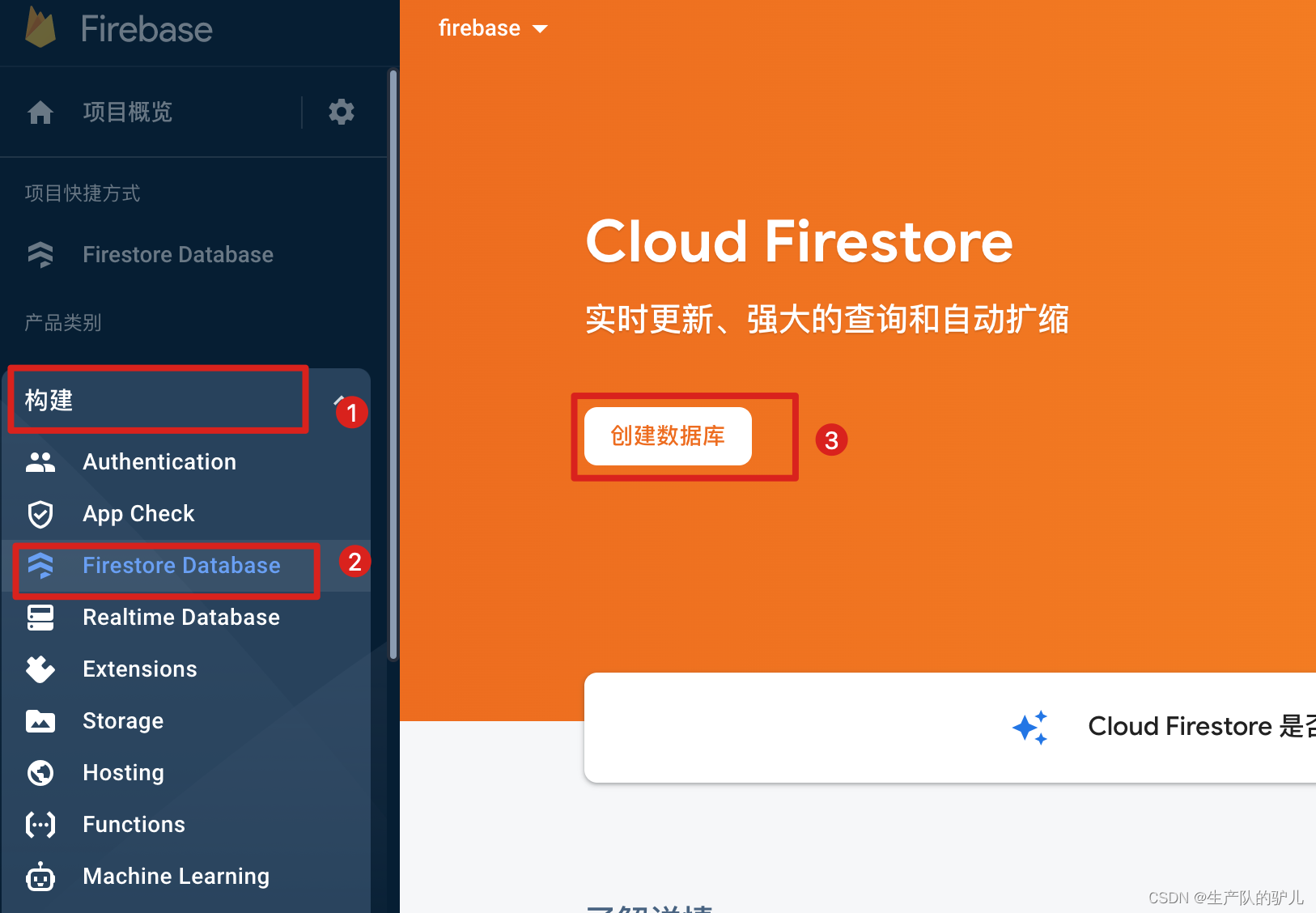
Task: Click the Functions brackets icon
Action: click(40, 825)
